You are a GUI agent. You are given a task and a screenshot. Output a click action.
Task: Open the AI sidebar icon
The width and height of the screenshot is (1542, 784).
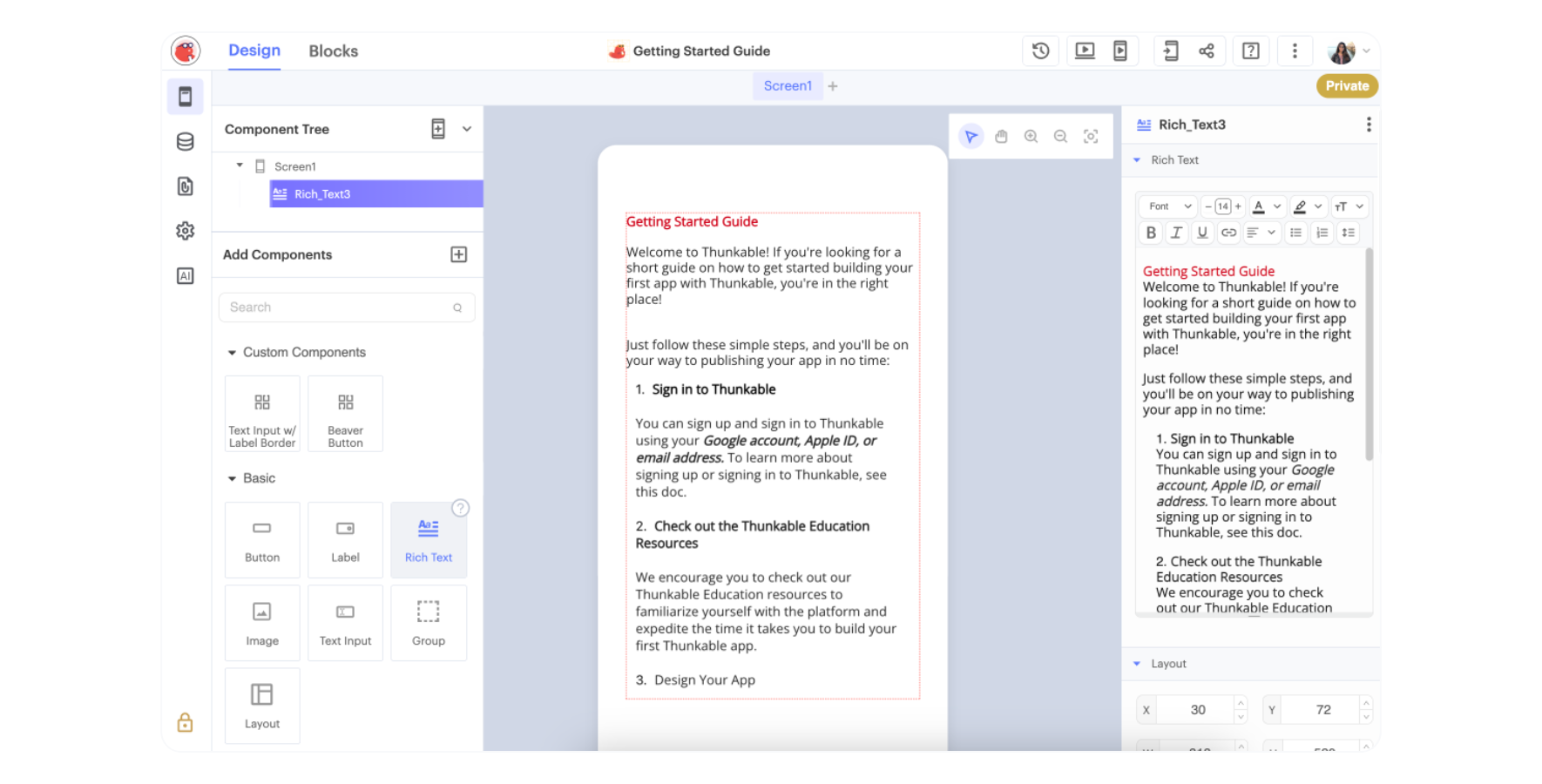pyautogui.click(x=186, y=276)
